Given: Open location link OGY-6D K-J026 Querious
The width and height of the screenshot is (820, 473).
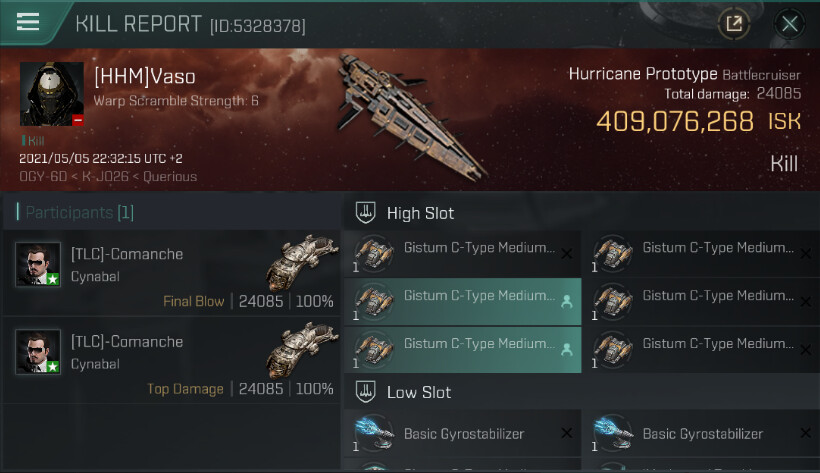Looking at the screenshot, I should (x=108, y=176).
